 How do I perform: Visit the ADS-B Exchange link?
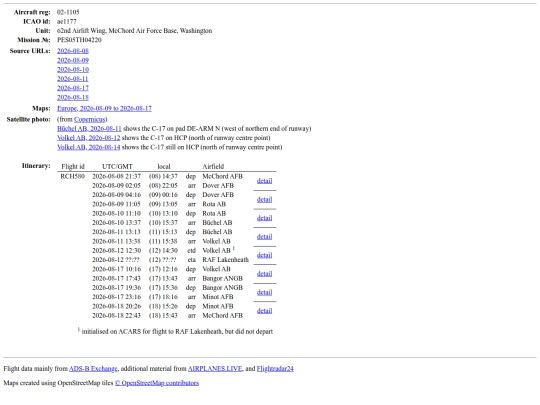[93, 369]
